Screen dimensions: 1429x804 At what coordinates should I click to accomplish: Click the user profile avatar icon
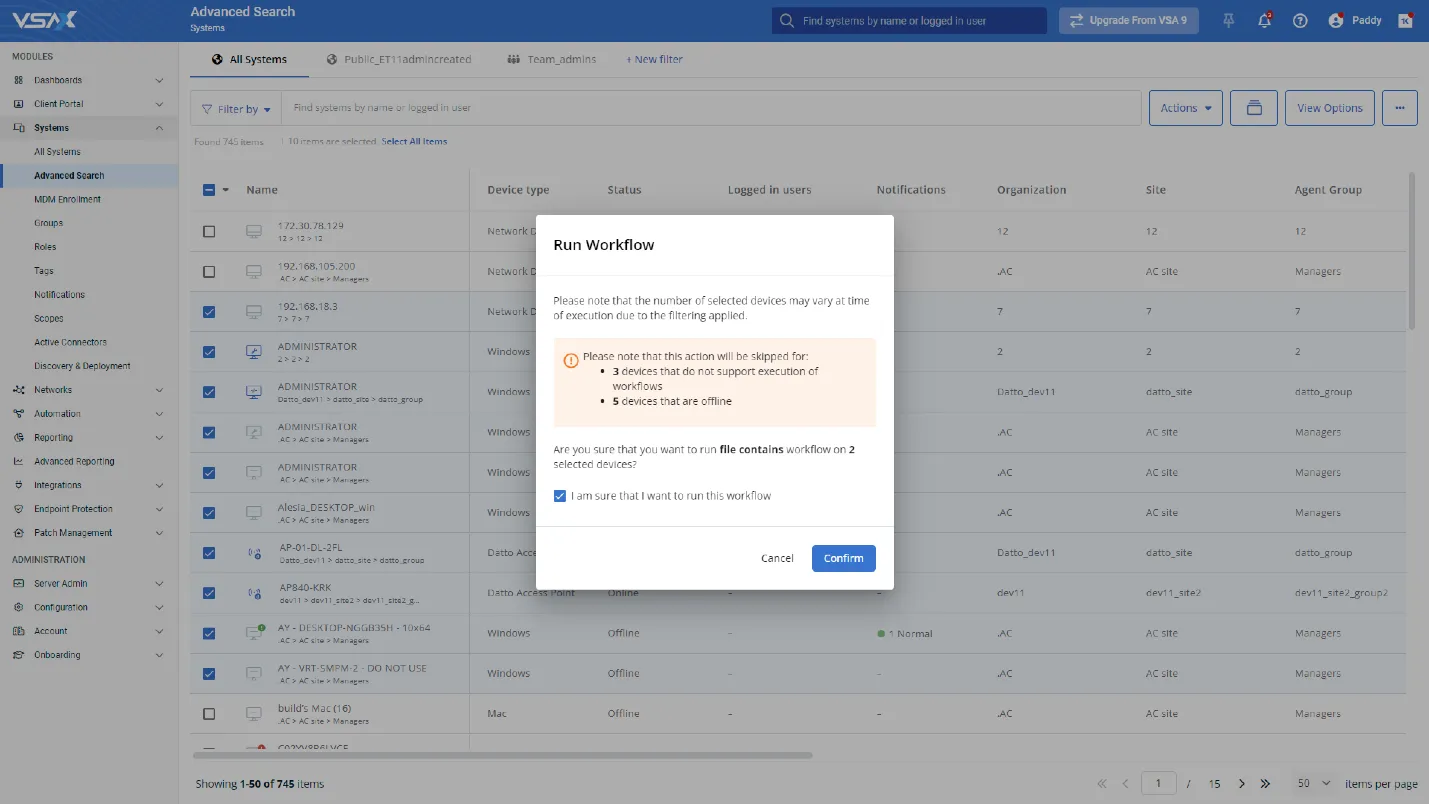1335,20
